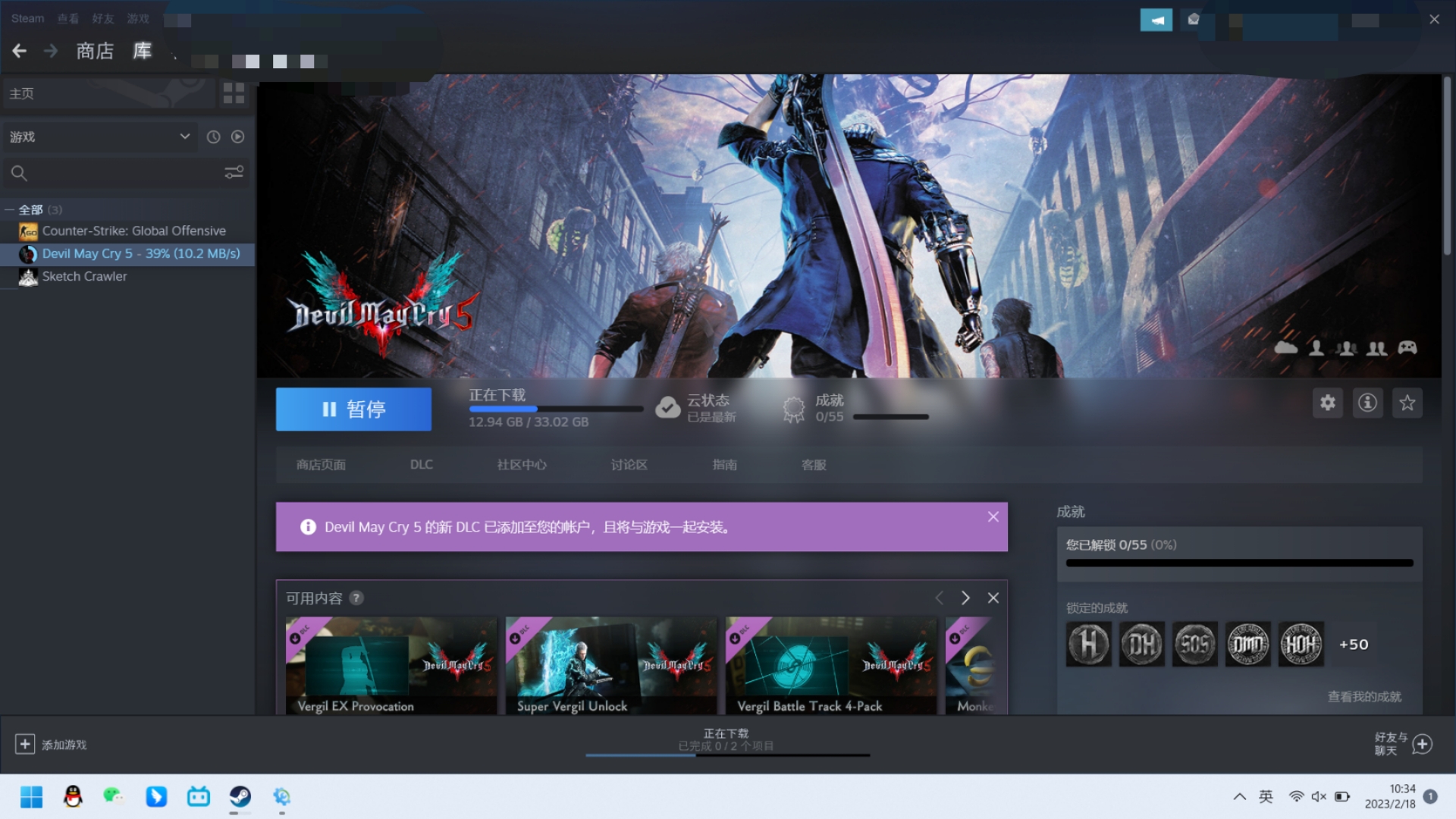Dismiss the purple DLC notification banner
Screen dimensions: 1456x819
993,517
